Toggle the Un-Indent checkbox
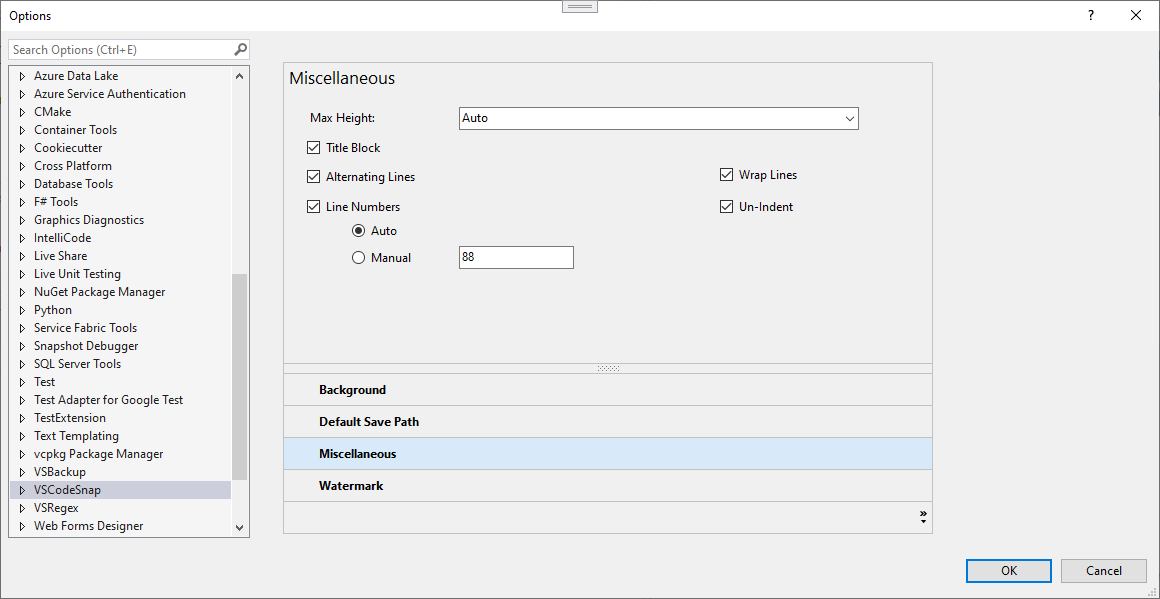 (727, 207)
